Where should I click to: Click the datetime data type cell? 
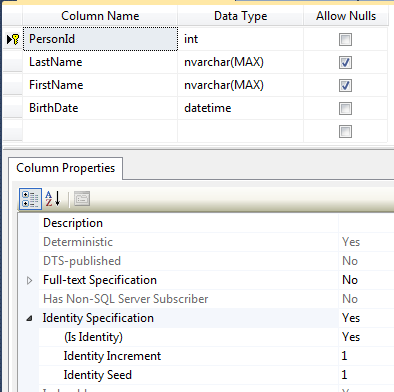coord(240,108)
